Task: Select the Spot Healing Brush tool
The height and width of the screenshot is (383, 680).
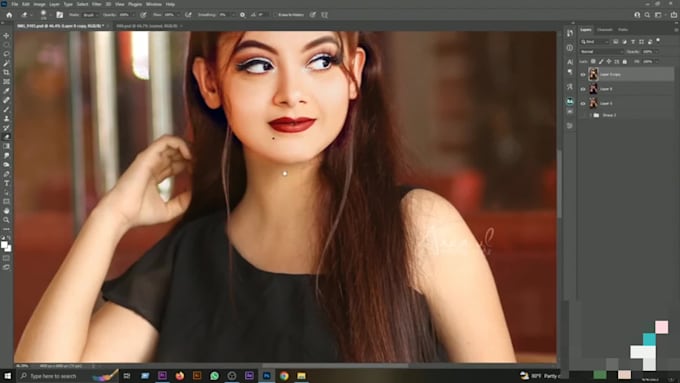Action: (6, 100)
